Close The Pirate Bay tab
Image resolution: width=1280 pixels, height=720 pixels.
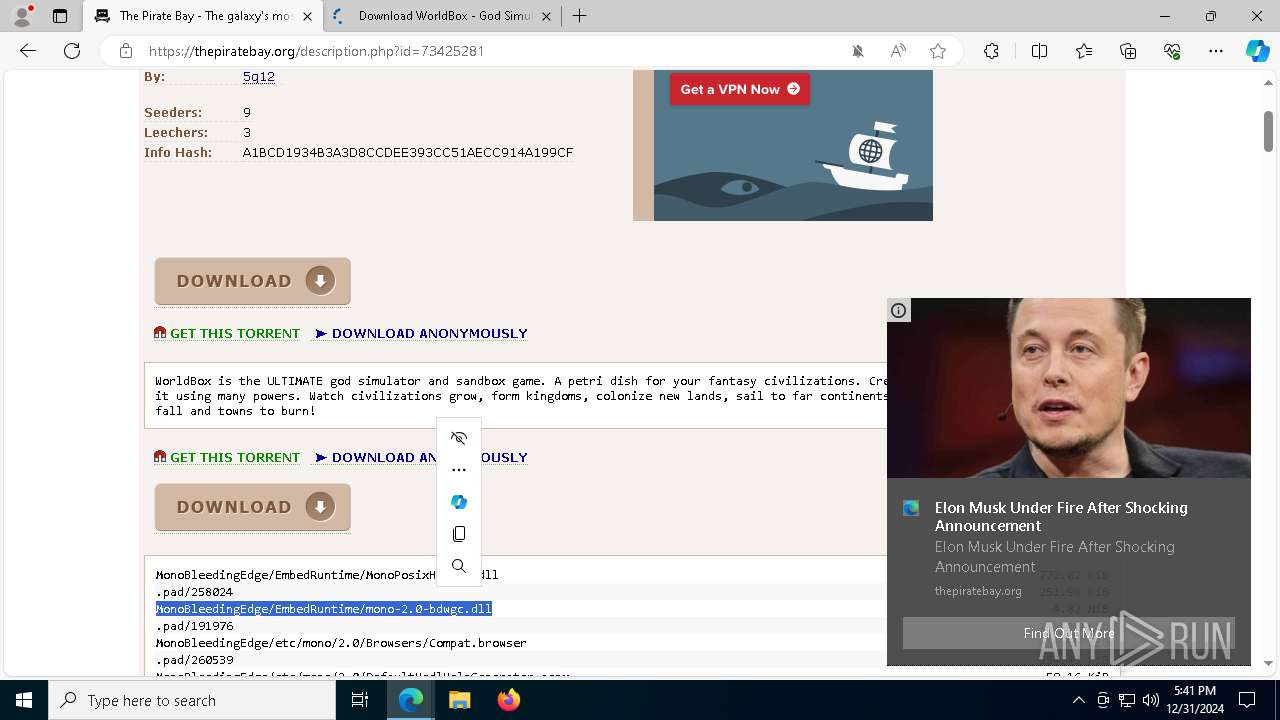pyautogui.click(x=307, y=16)
